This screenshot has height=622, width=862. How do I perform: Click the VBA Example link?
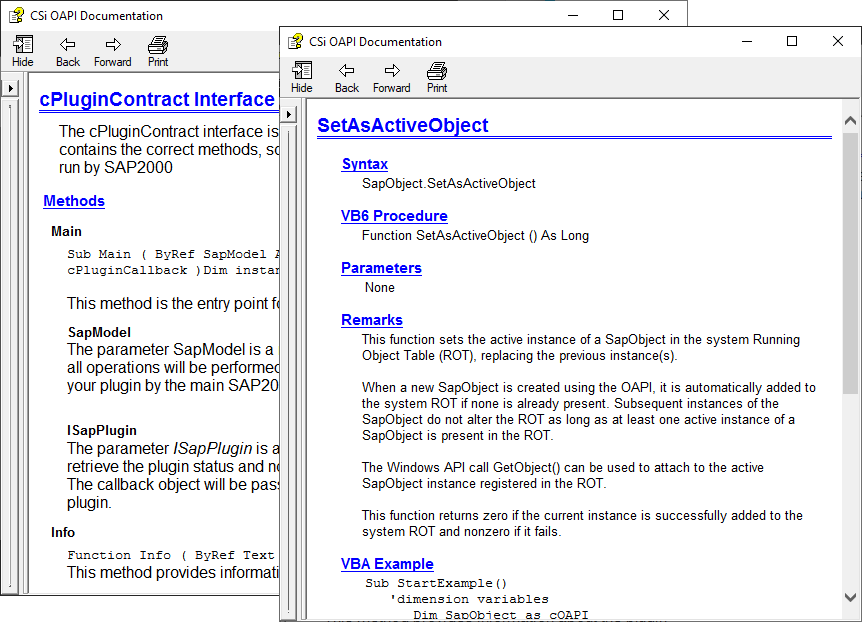click(x=387, y=563)
